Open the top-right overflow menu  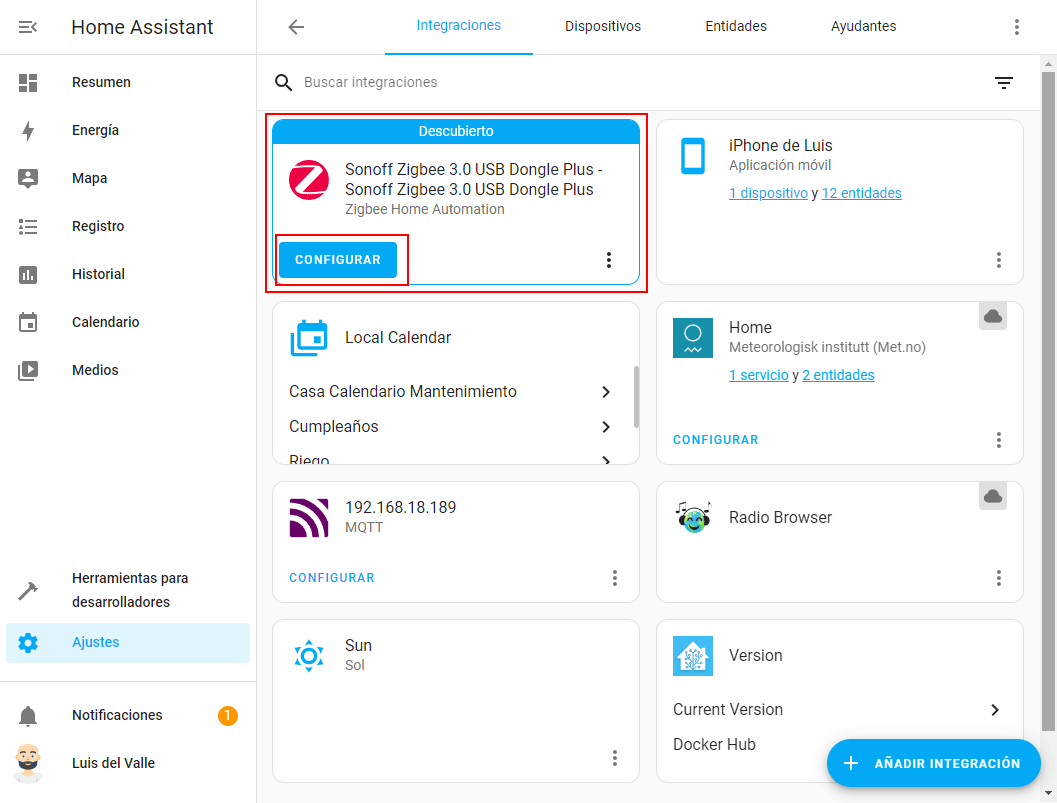tap(1016, 27)
